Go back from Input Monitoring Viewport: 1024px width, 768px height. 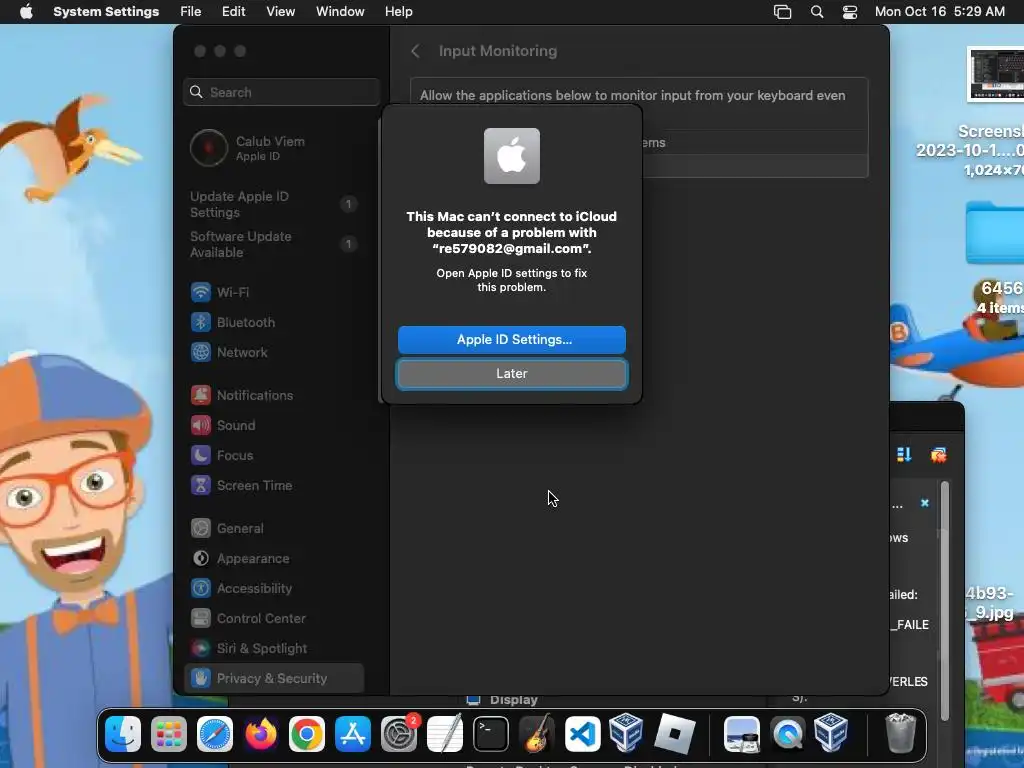point(415,51)
